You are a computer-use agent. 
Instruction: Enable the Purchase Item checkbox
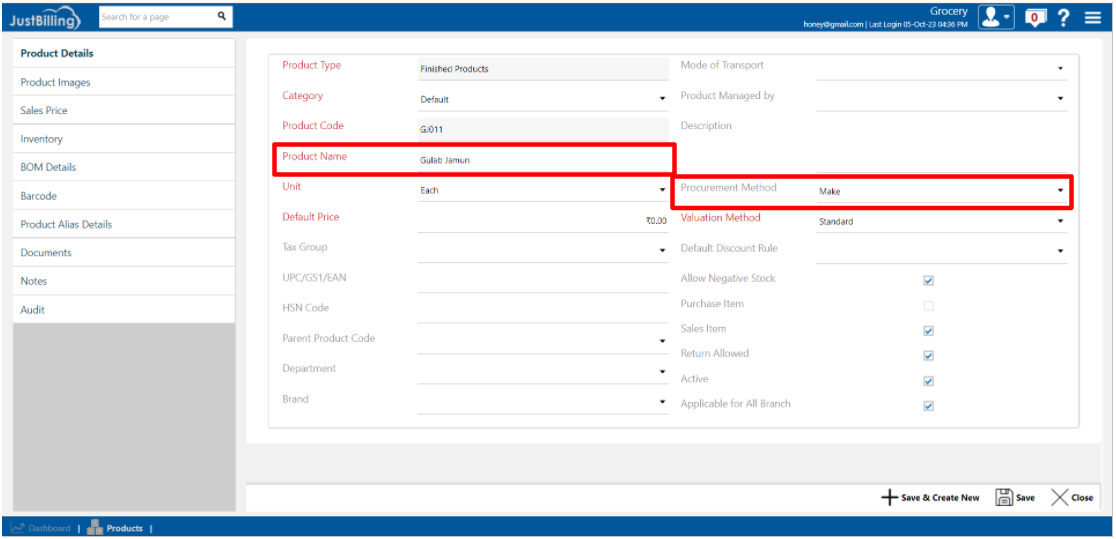click(x=928, y=306)
